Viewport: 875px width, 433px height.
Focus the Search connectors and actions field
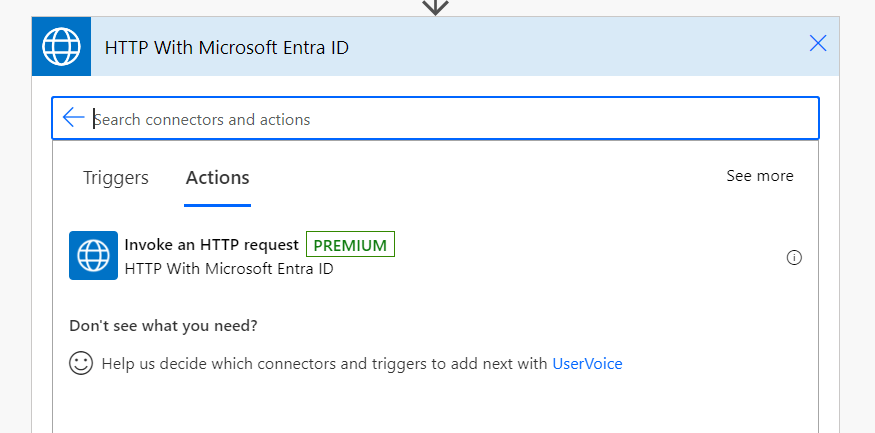(x=450, y=119)
